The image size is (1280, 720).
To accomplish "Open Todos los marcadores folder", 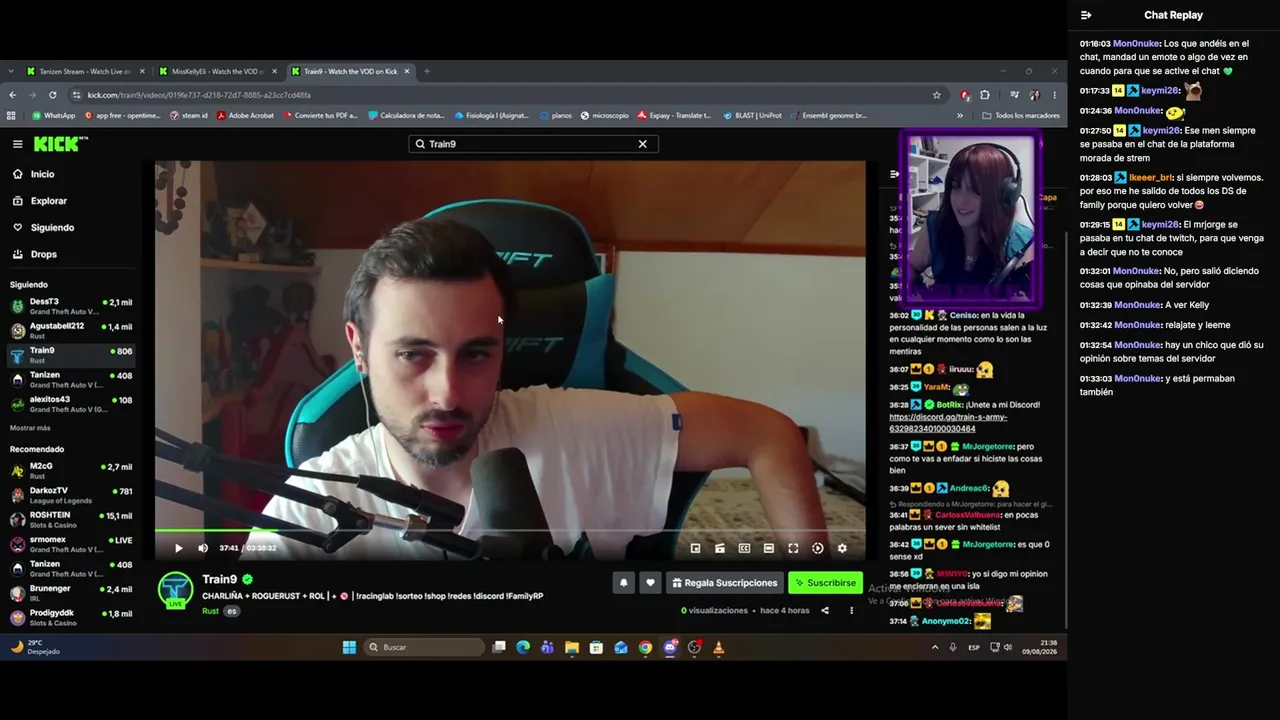I will point(1021,116).
